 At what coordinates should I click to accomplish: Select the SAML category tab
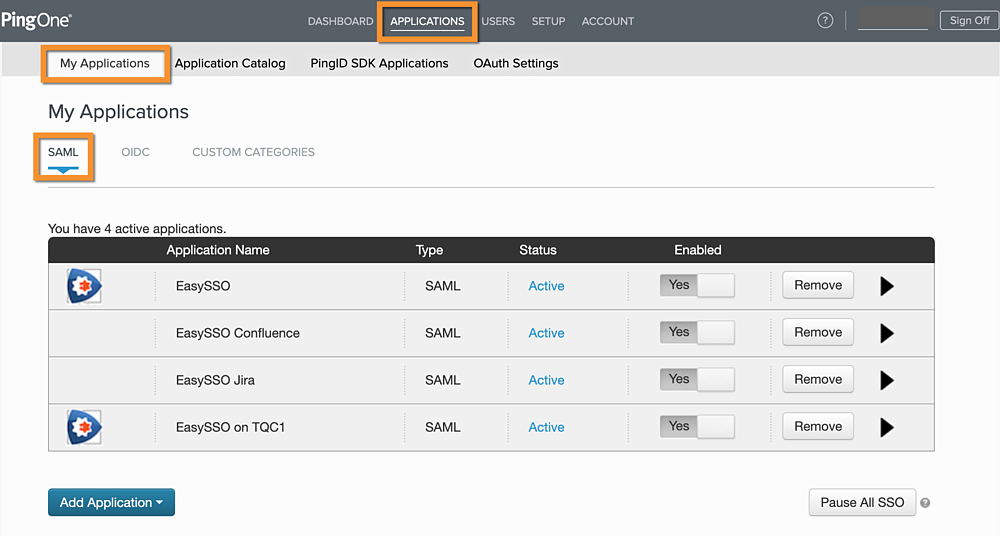(x=63, y=153)
